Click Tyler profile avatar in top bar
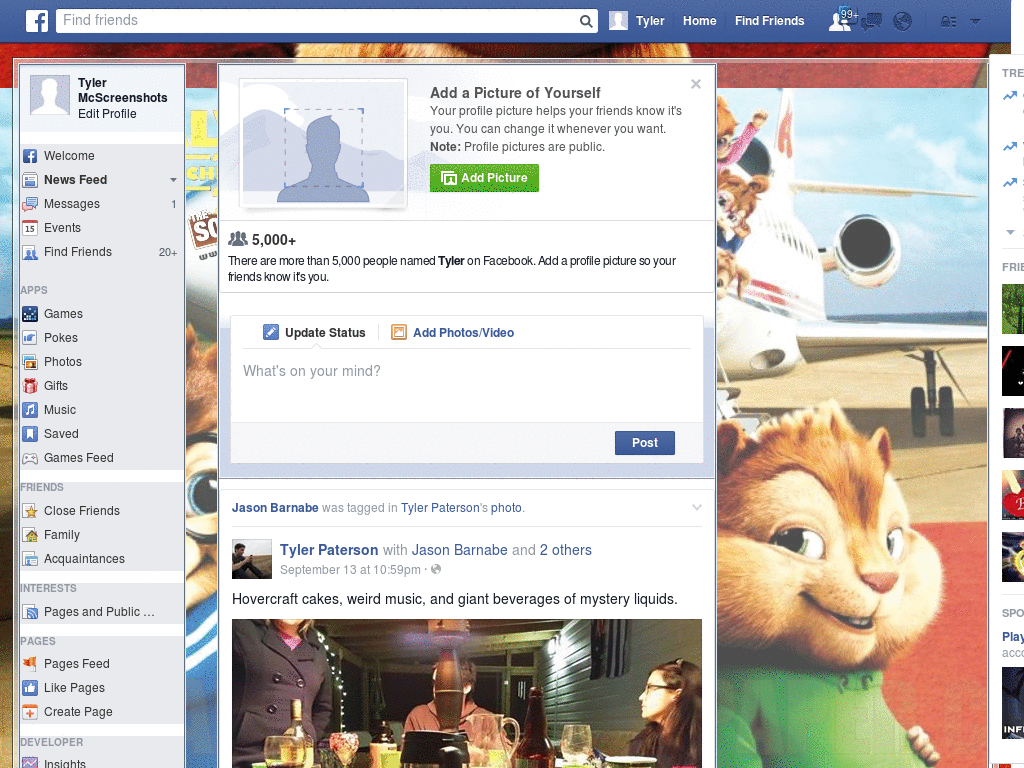Viewport: 1024px width, 768px height. 618,21
